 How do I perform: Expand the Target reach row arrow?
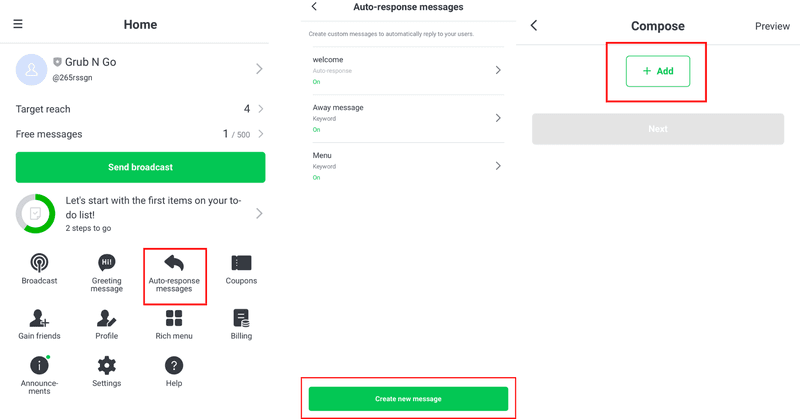pyautogui.click(x=261, y=109)
